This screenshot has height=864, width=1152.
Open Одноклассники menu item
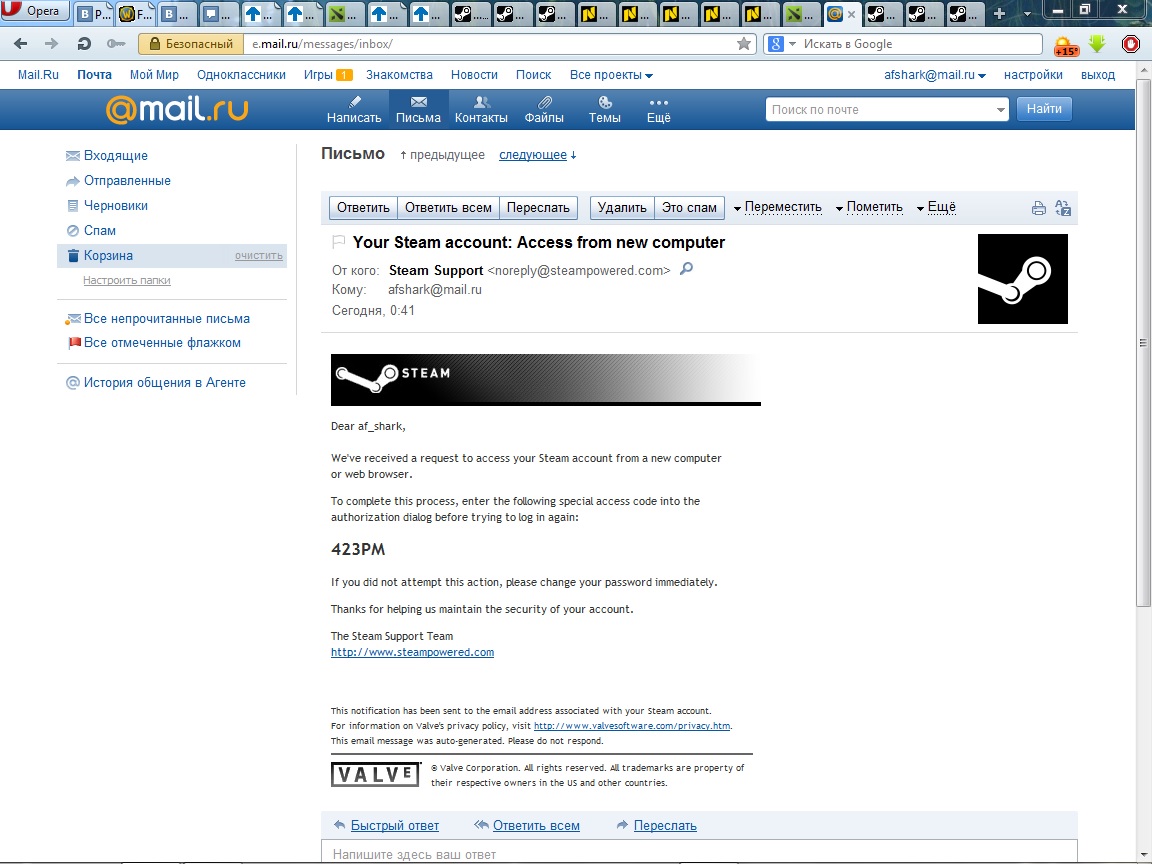click(x=241, y=75)
